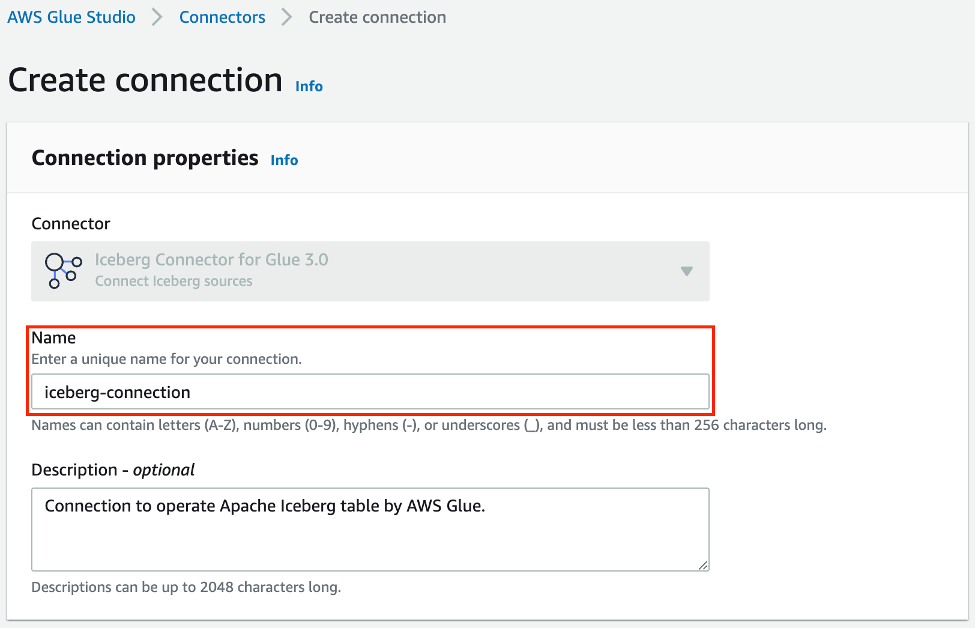
Task: Navigate to Connectors breadcrumb link
Action: [222, 17]
